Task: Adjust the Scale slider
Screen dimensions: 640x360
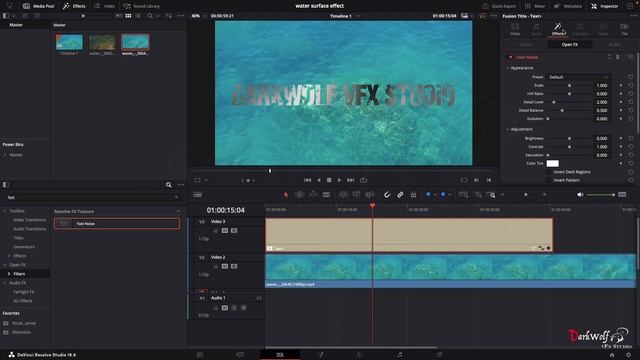Action: 569,85
